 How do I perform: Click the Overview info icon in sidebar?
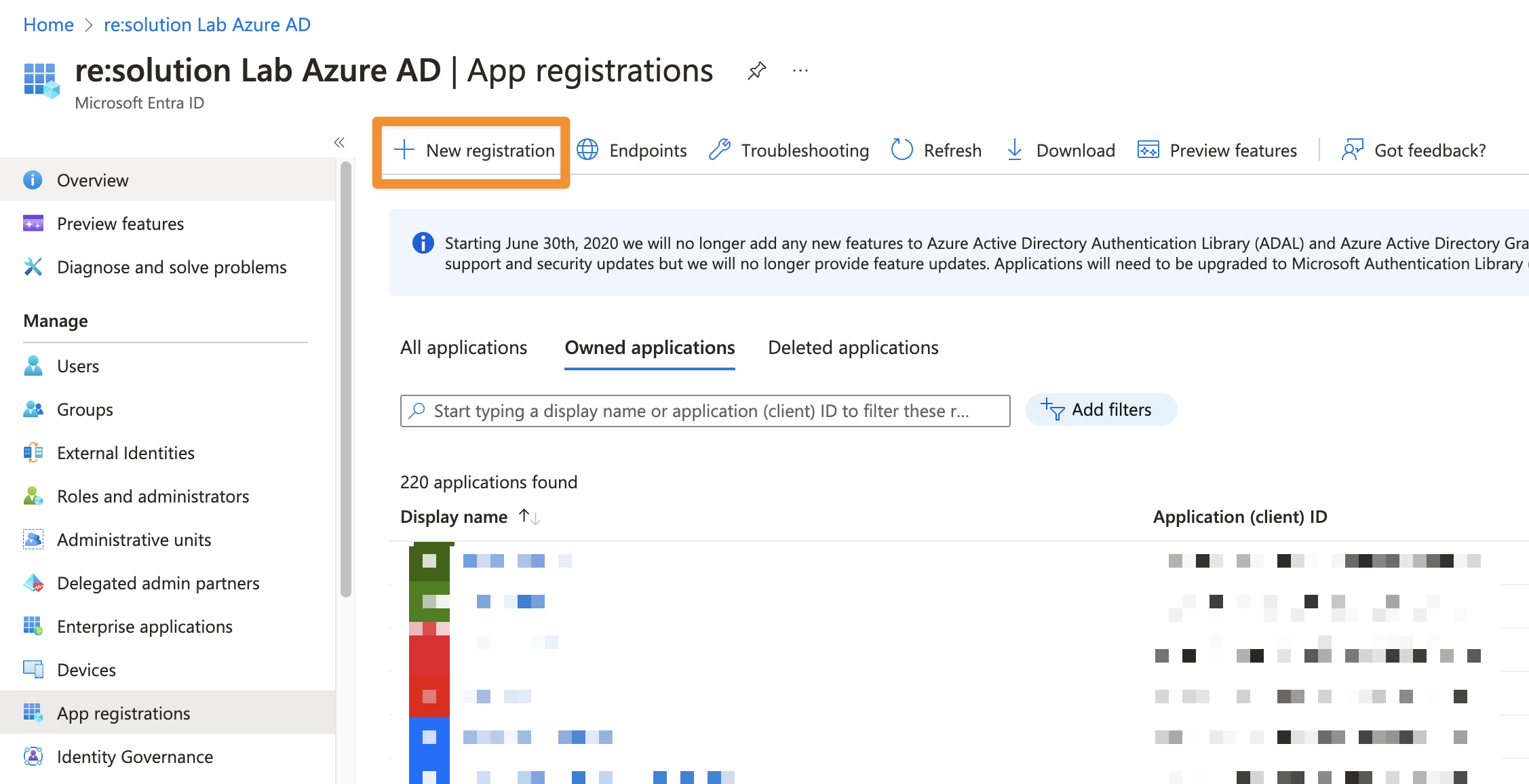pos(33,180)
